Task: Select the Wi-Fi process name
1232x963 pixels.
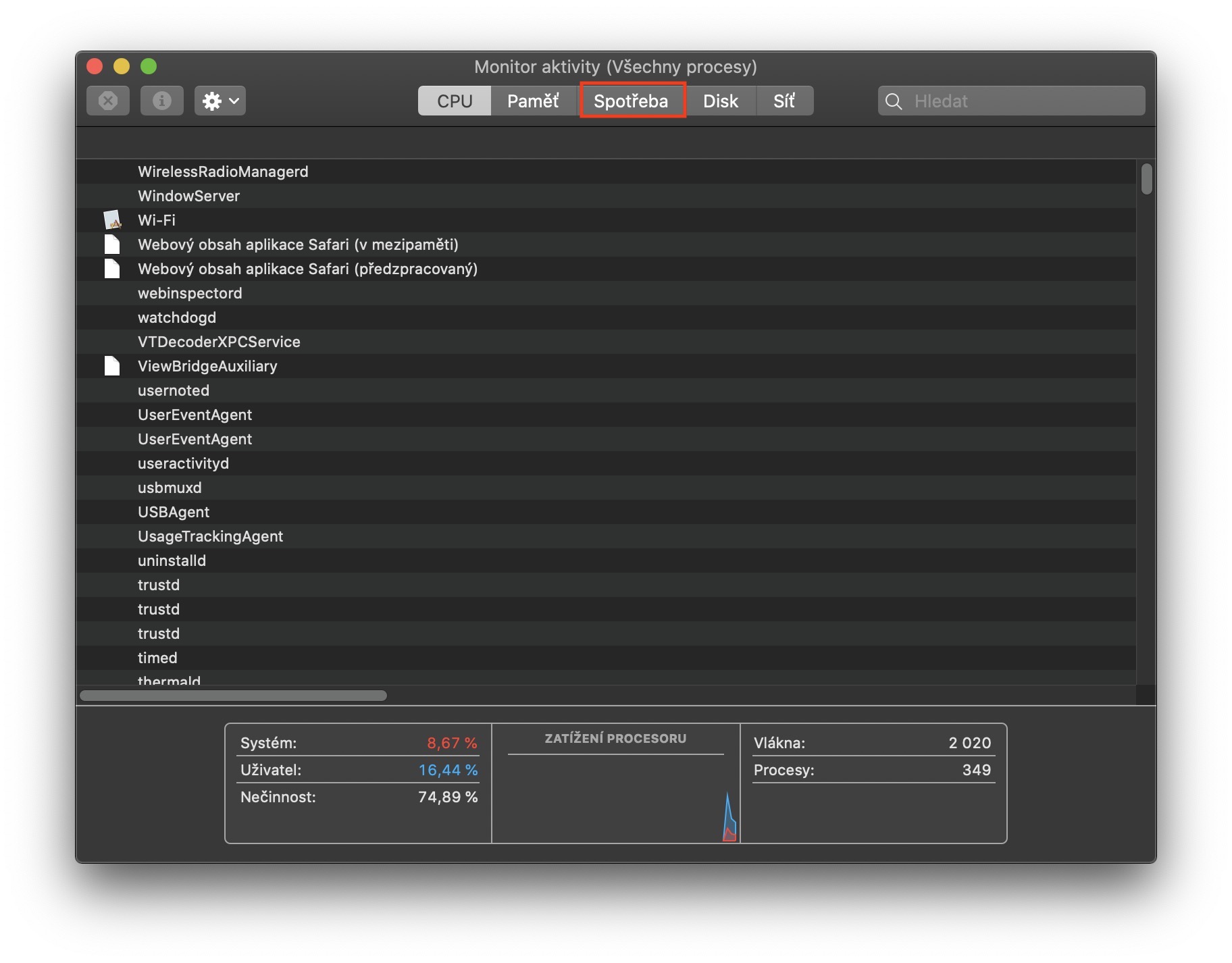Action: pyautogui.click(x=157, y=220)
